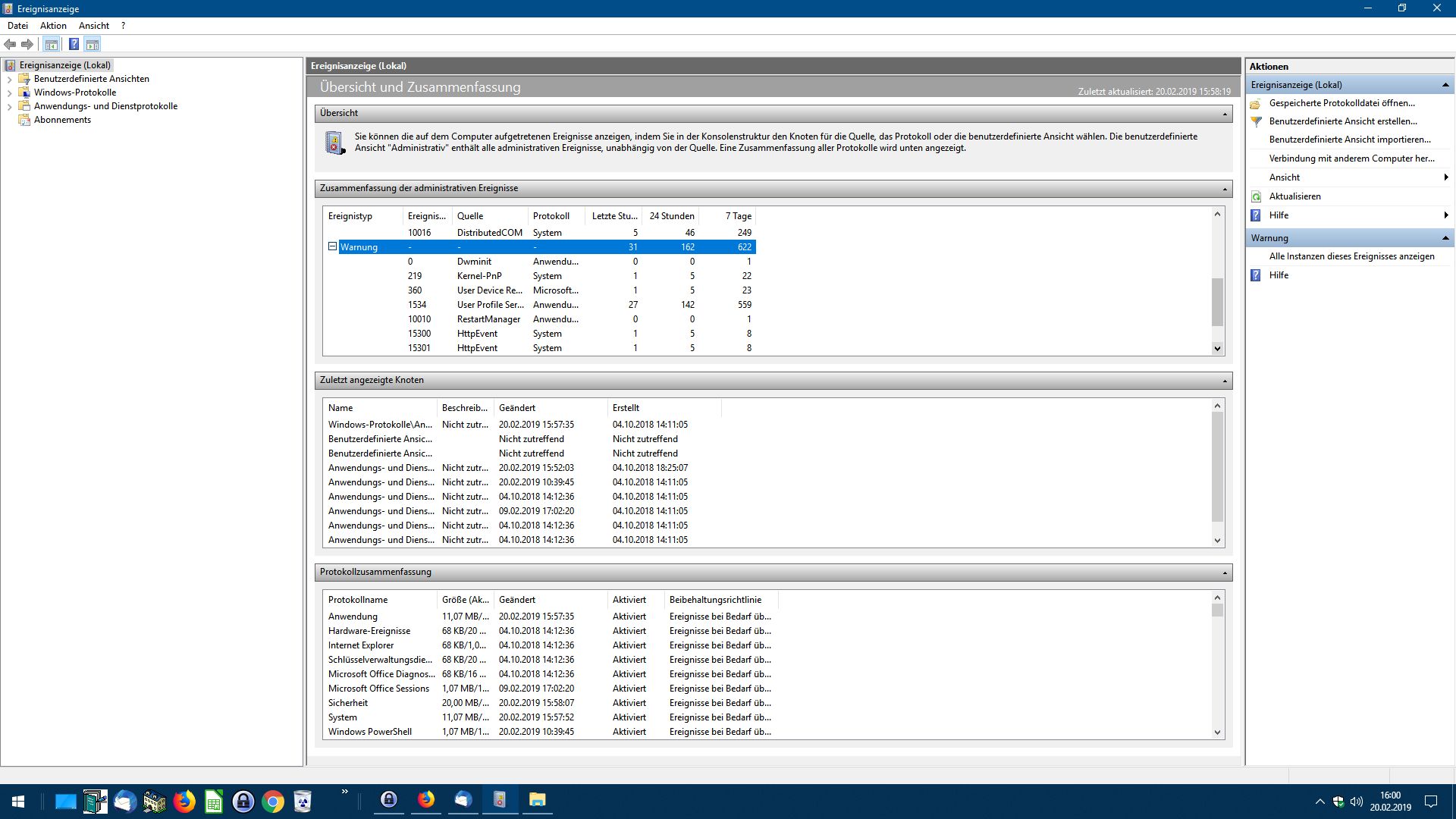The width and height of the screenshot is (1456, 819).
Task: Open the Ansicht menu in menu bar
Action: click(94, 26)
